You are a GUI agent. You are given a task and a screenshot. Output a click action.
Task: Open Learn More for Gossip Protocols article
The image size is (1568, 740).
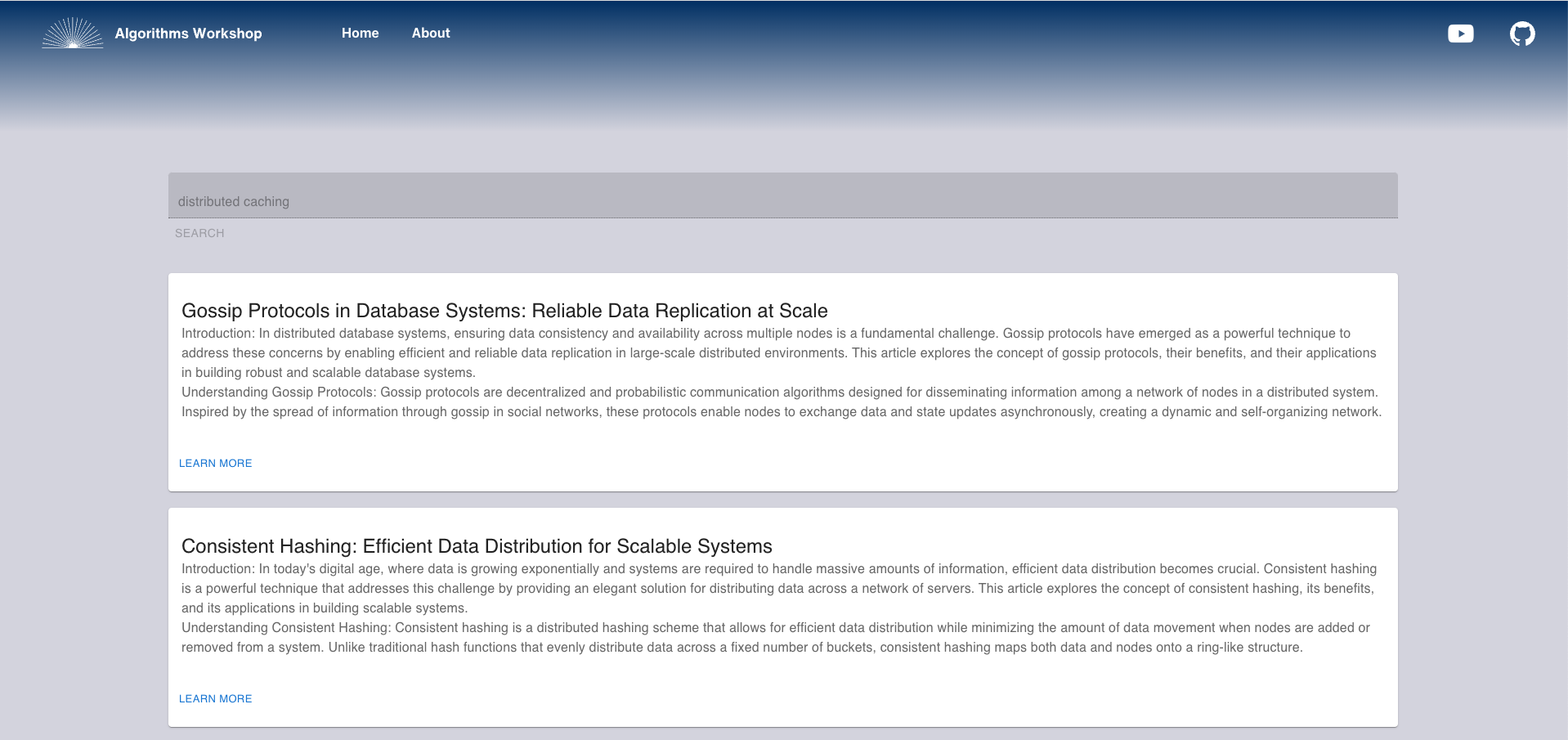[216, 463]
